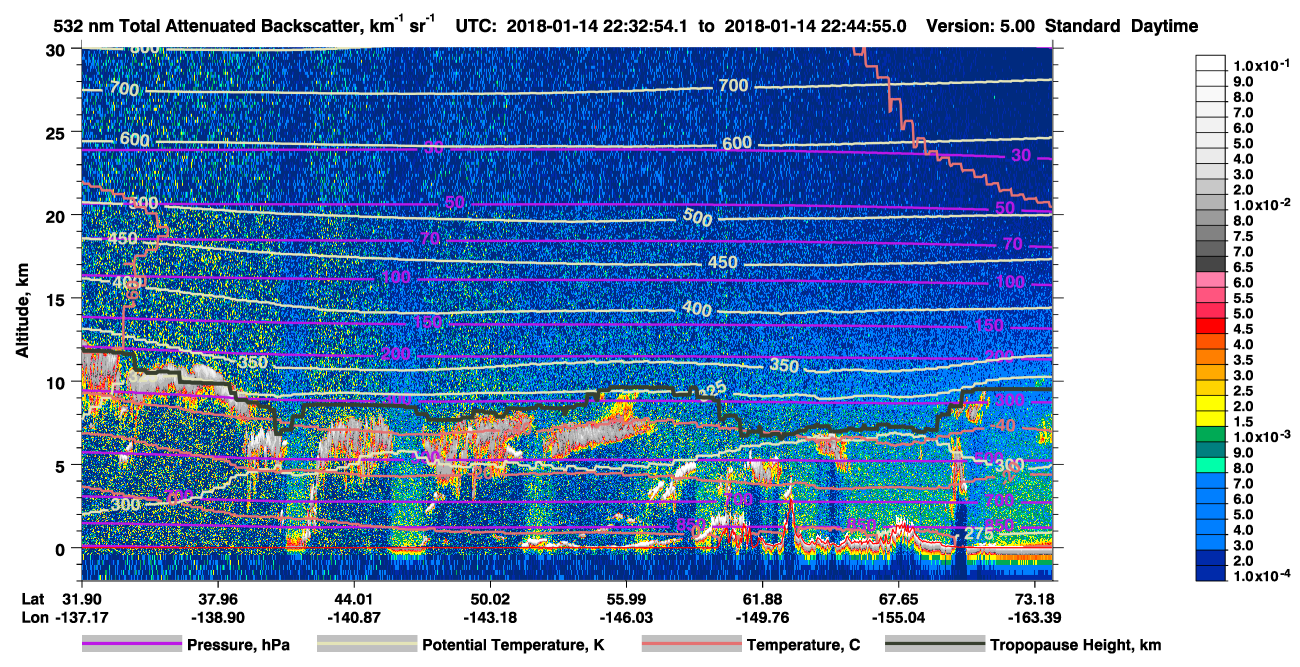Click dark Tropopause Height legend line sample
The width and height of the screenshot is (1300, 667).
click(935, 645)
